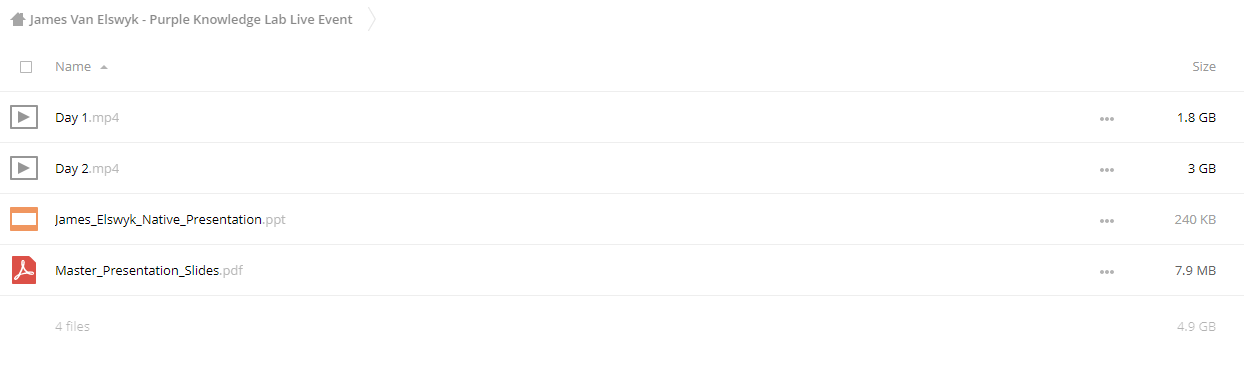Open the Day 1.mp4 file link

[x=87, y=118]
